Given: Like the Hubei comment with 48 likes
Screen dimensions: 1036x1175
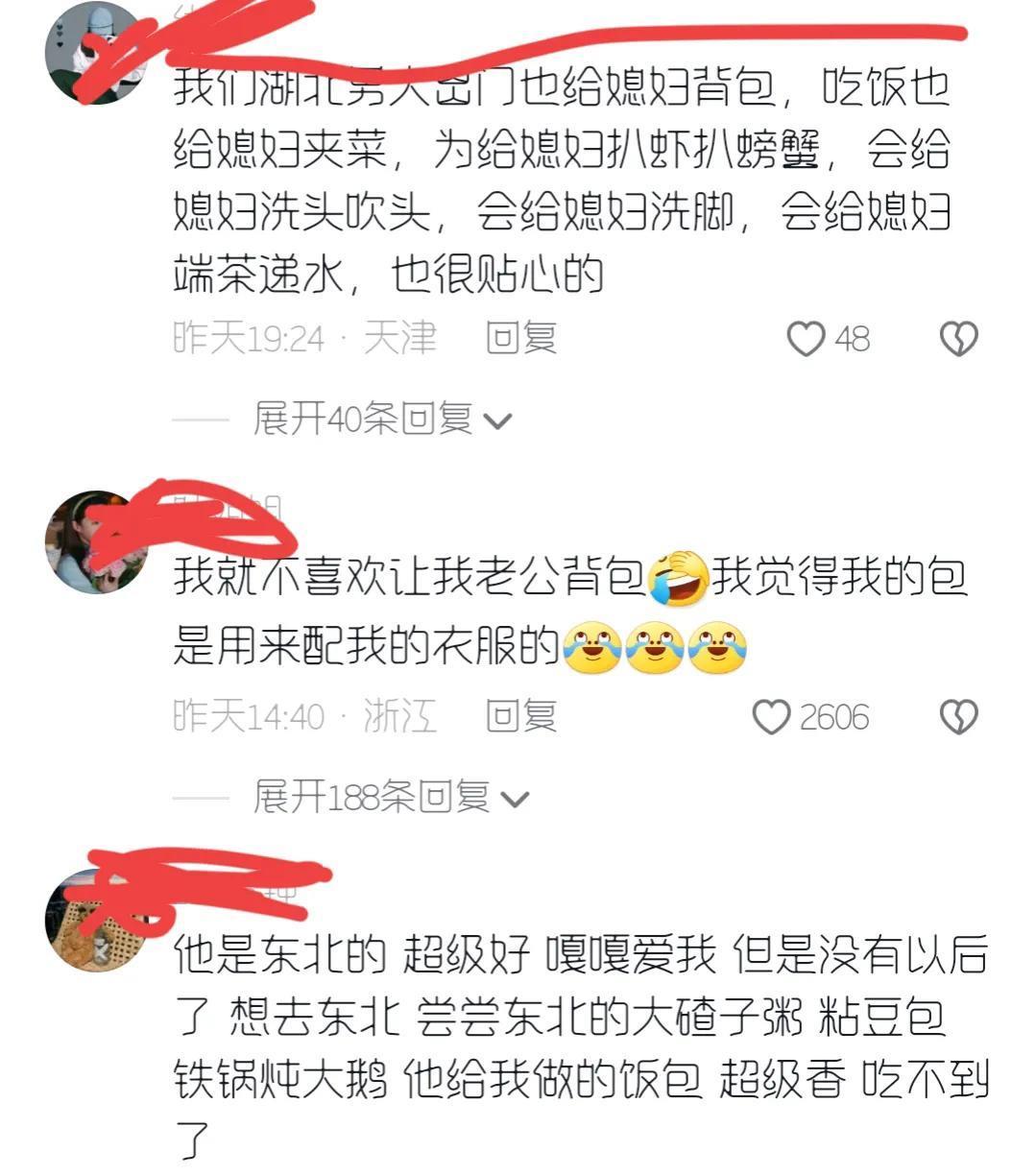Looking at the screenshot, I should [x=806, y=339].
